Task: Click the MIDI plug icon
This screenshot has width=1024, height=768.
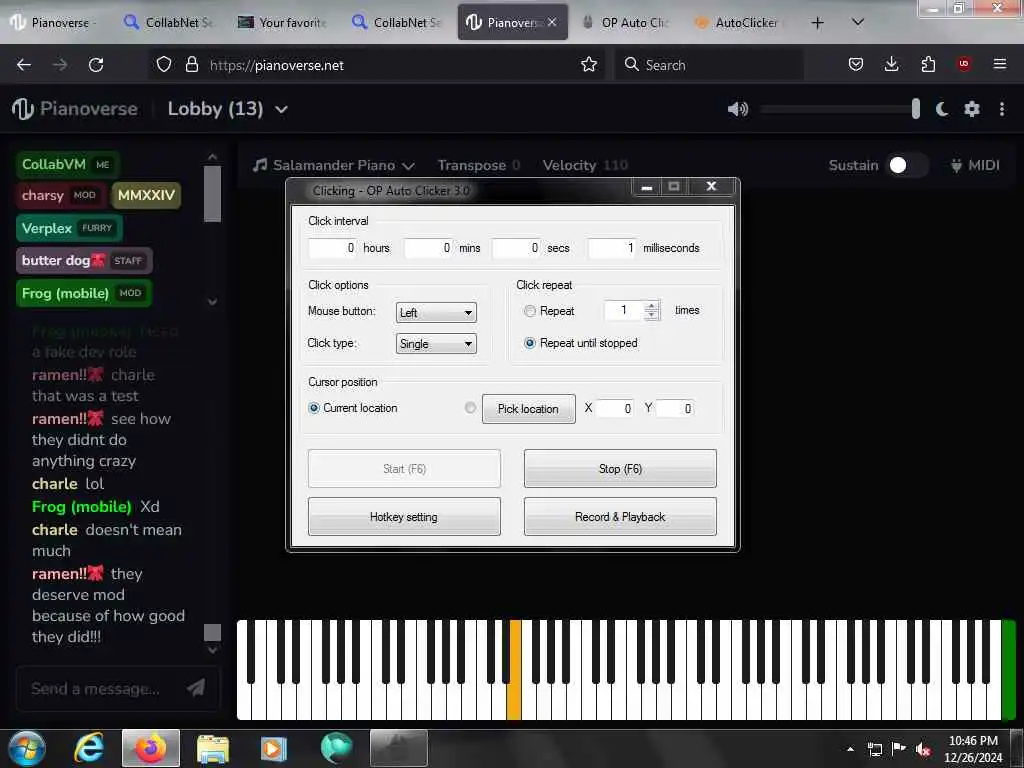Action: pyautogui.click(x=956, y=165)
